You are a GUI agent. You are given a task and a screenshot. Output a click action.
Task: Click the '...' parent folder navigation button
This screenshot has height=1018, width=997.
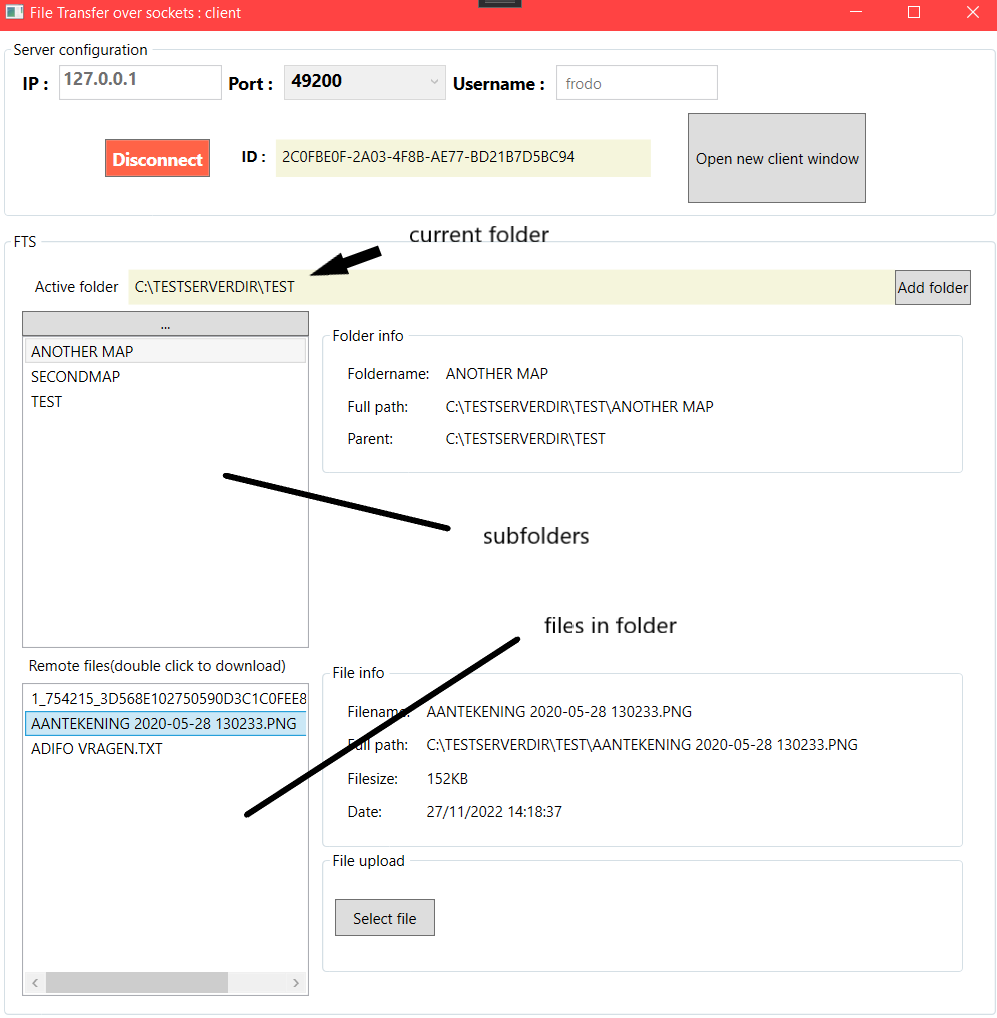pos(164,323)
